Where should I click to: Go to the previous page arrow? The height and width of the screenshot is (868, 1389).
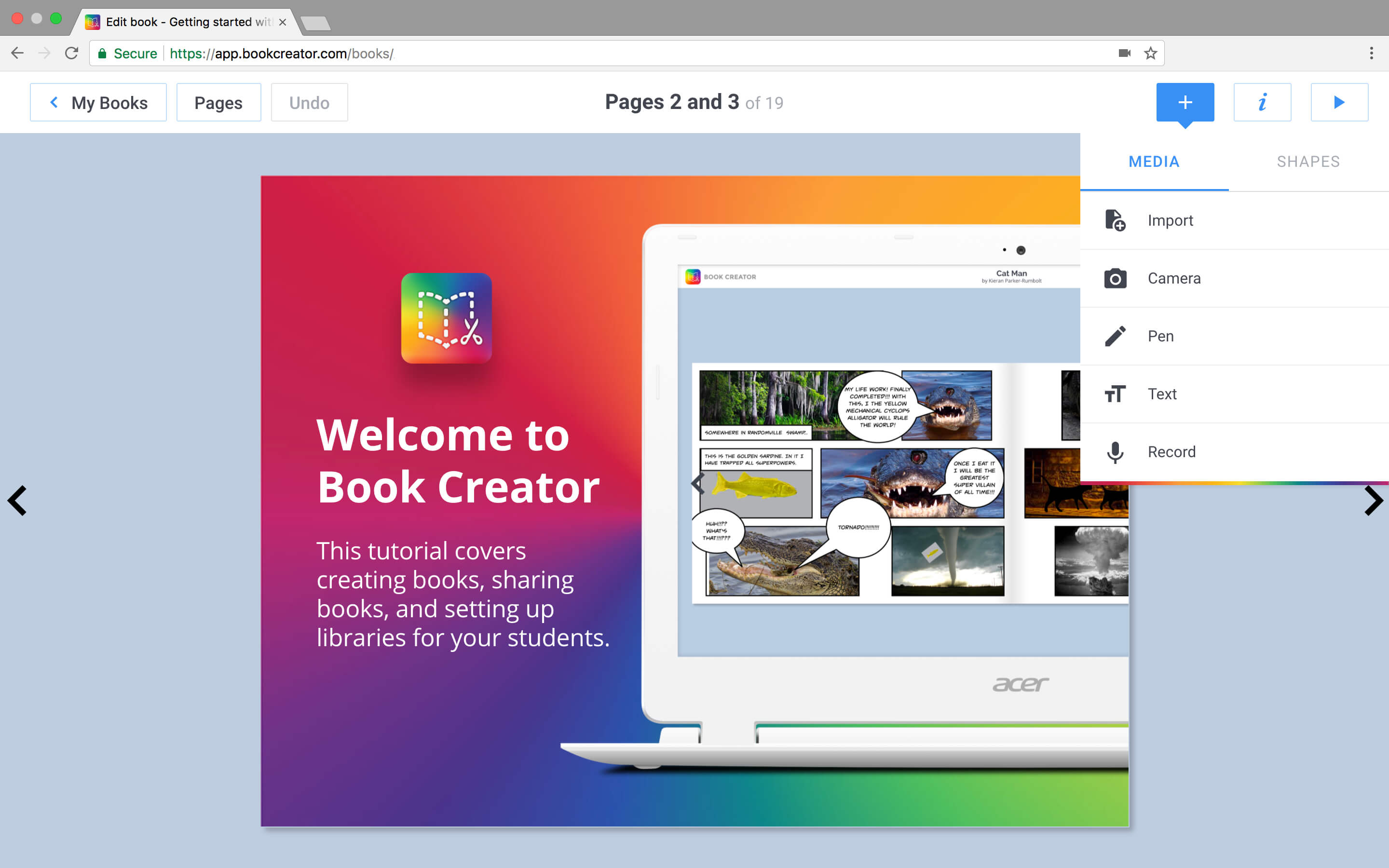point(17,501)
